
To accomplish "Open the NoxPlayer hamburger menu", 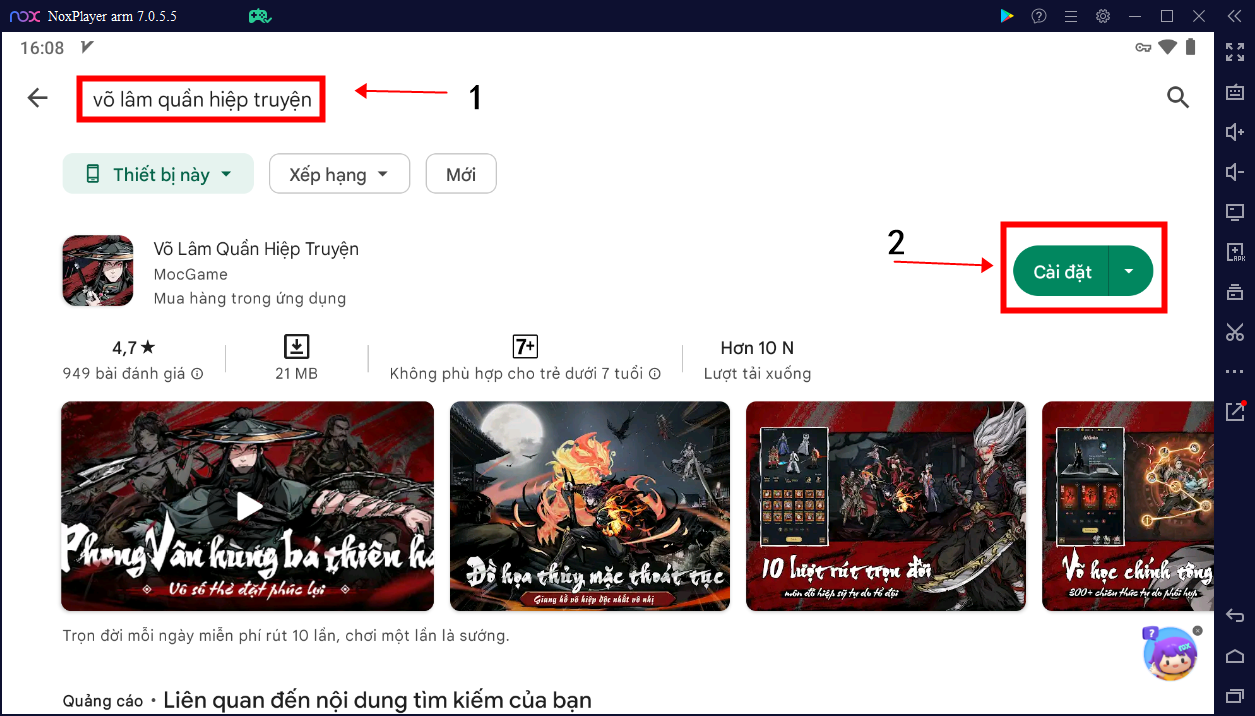I will tap(1069, 16).
